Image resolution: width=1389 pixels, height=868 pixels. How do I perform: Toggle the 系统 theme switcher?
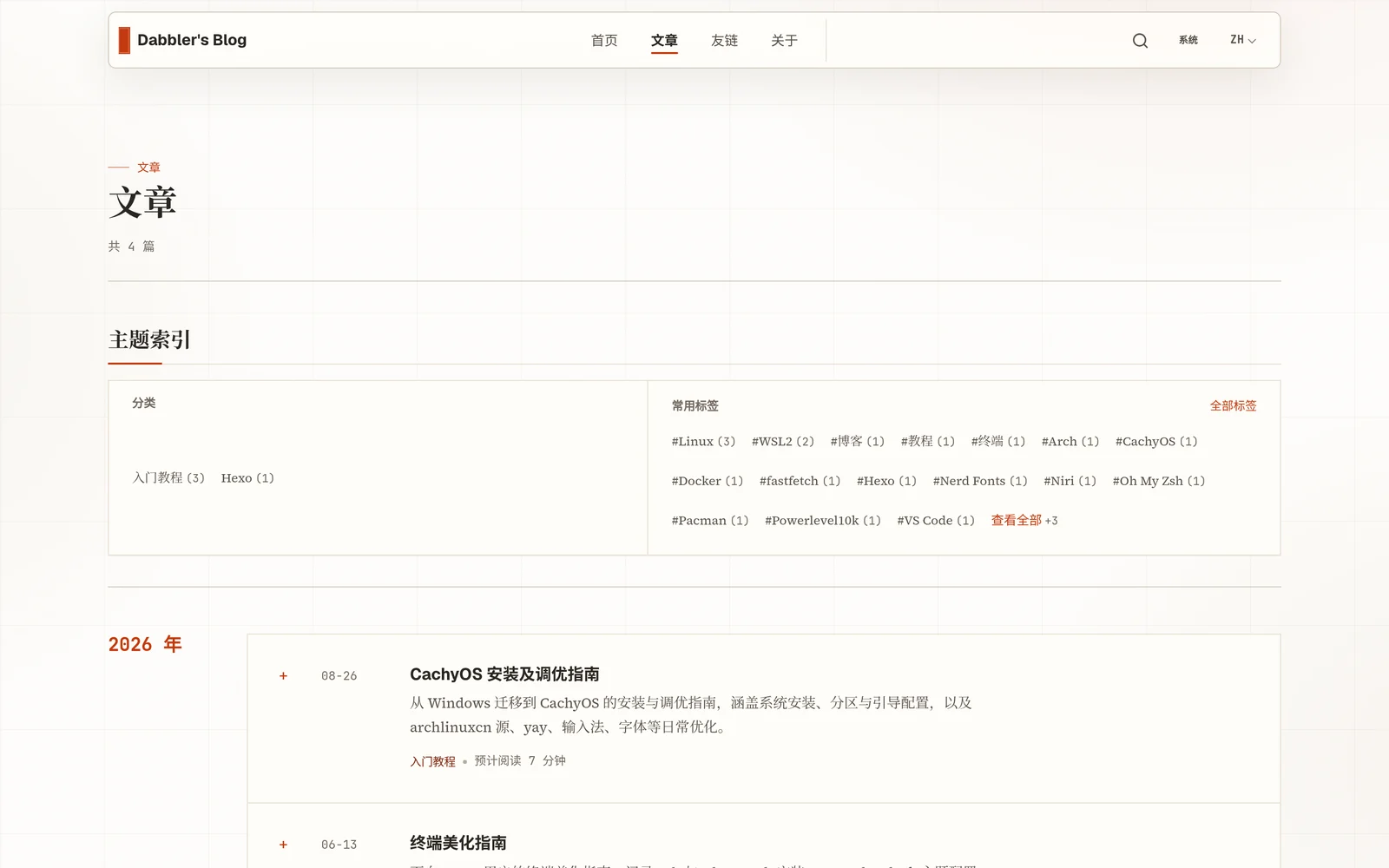(x=1188, y=40)
